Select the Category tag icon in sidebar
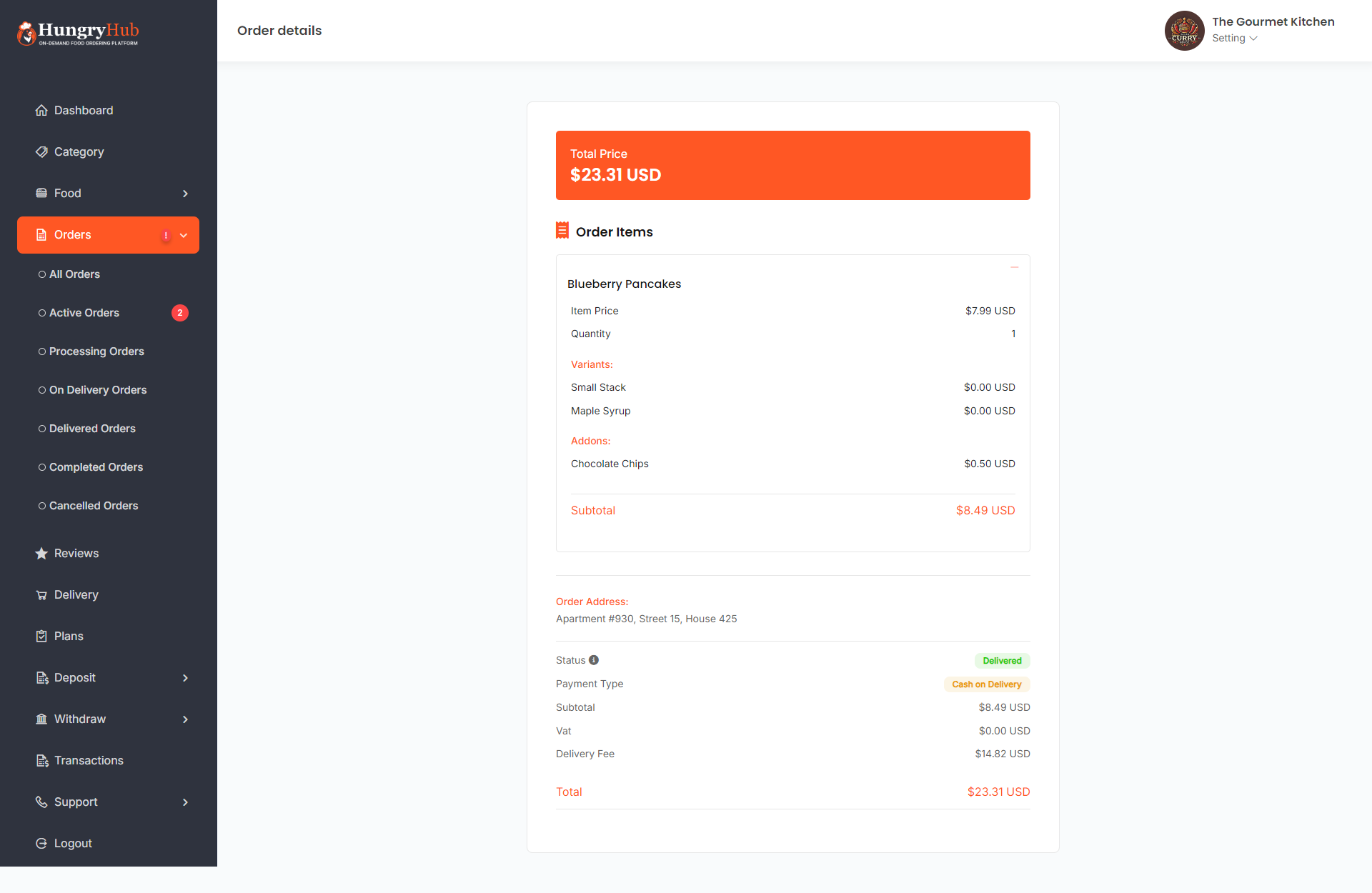 click(x=42, y=151)
